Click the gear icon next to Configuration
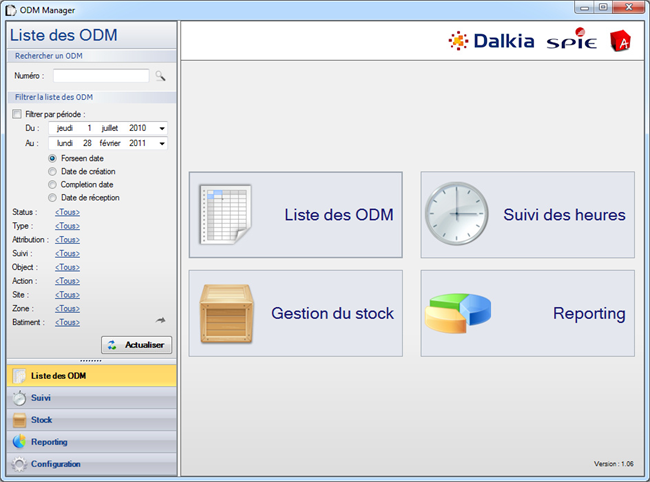Viewport: 650px width, 482px height. (x=19, y=464)
